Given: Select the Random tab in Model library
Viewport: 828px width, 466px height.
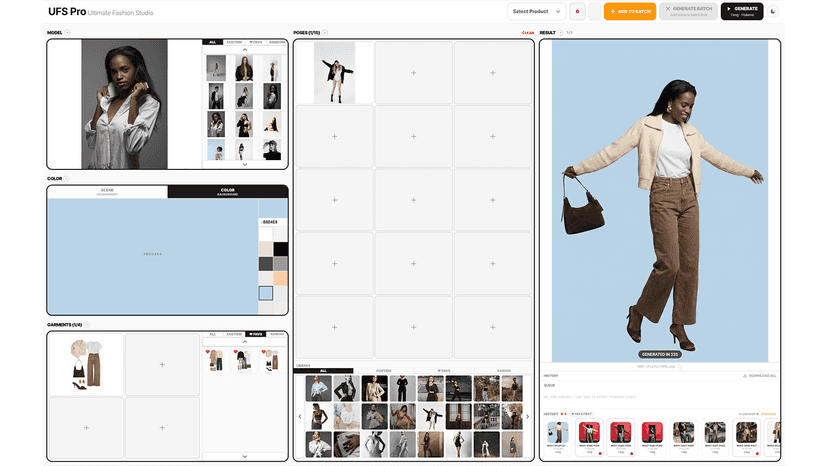Looking at the screenshot, I should coord(277,42).
